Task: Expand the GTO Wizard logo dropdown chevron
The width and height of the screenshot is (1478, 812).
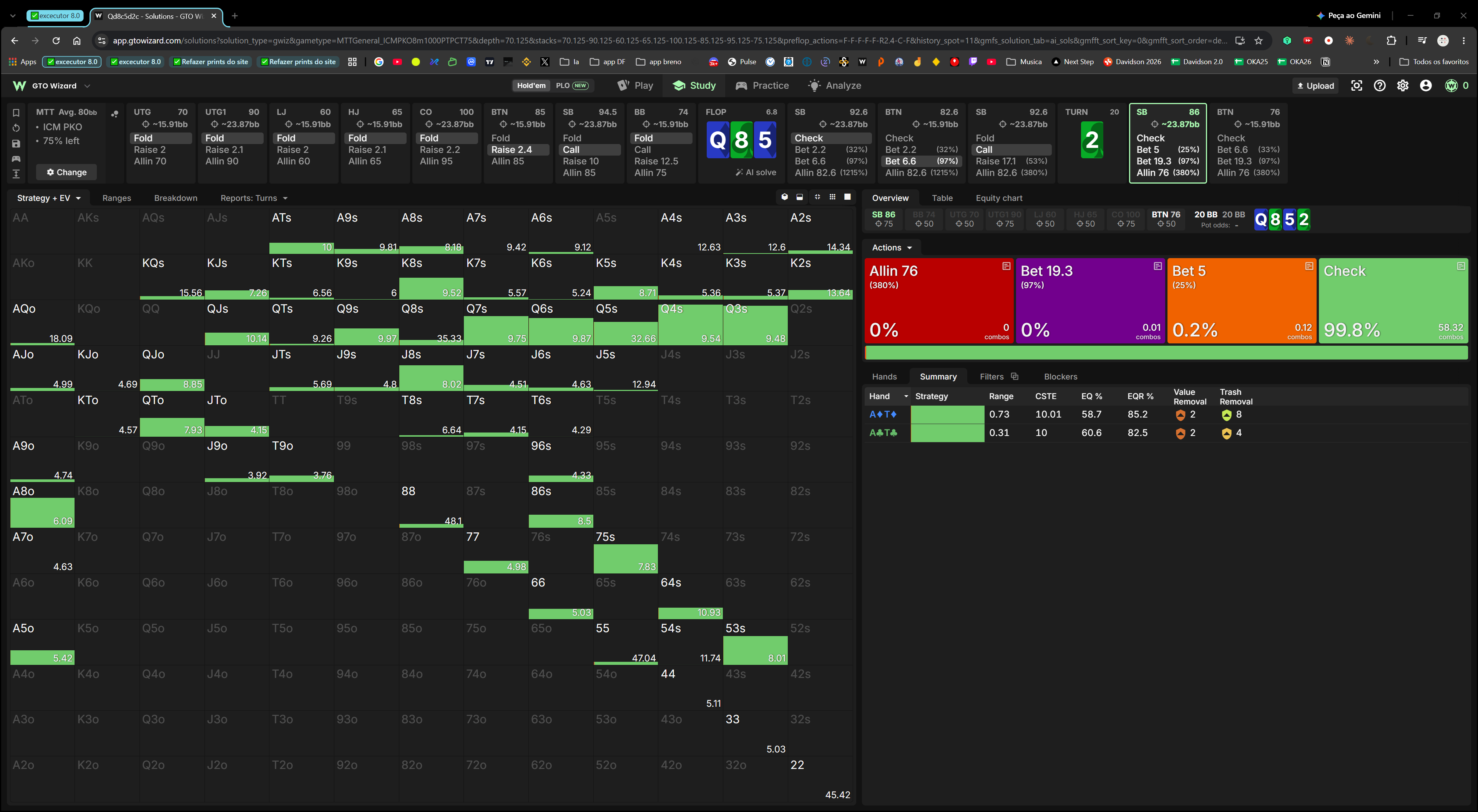Action: 87,86
